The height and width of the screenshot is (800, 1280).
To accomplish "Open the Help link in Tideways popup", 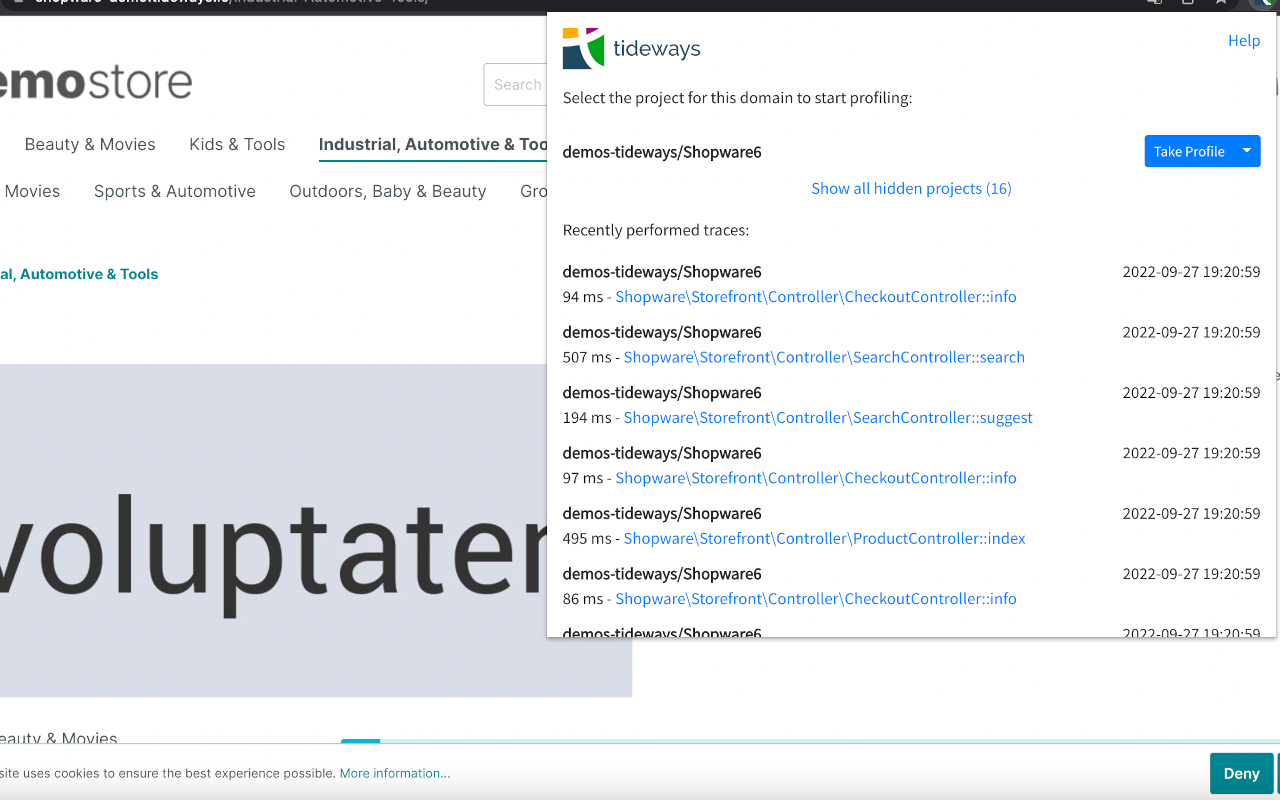I will (x=1244, y=41).
